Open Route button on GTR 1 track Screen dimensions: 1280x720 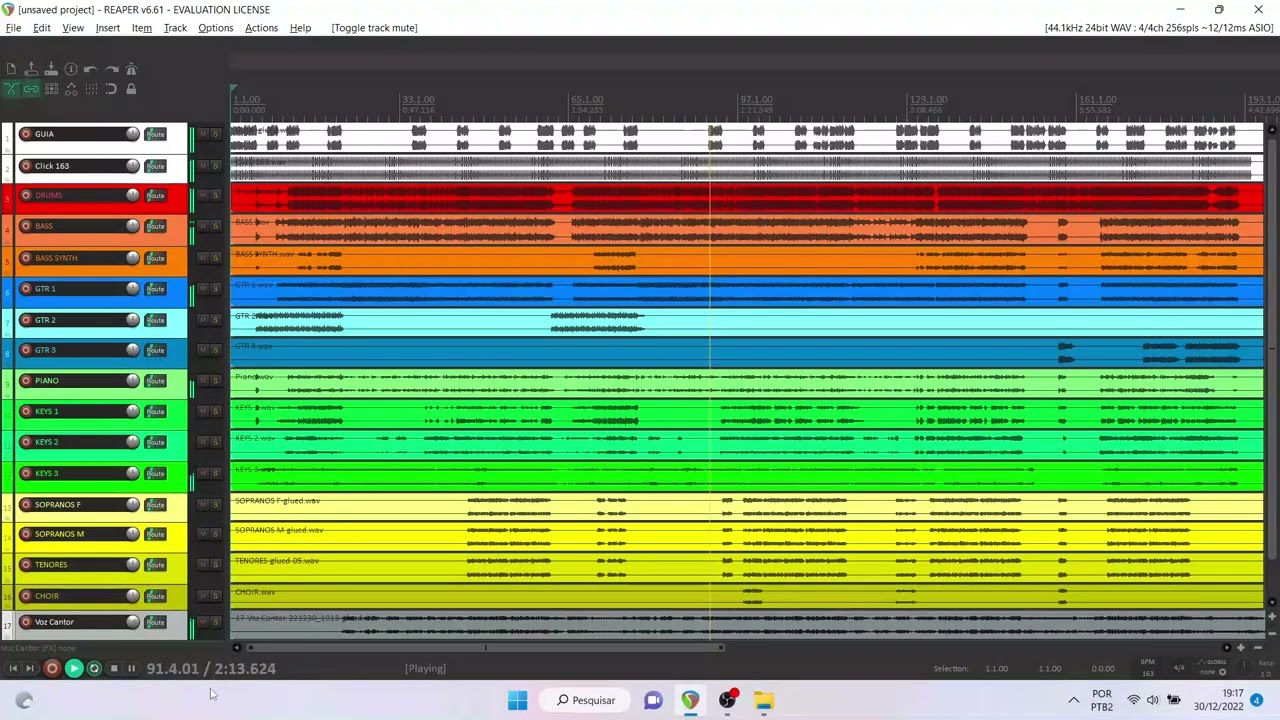[x=155, y=289]
